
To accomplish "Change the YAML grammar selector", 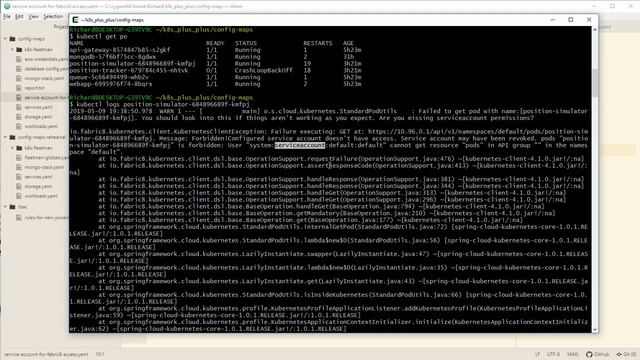I will click(x=573, y=354).
